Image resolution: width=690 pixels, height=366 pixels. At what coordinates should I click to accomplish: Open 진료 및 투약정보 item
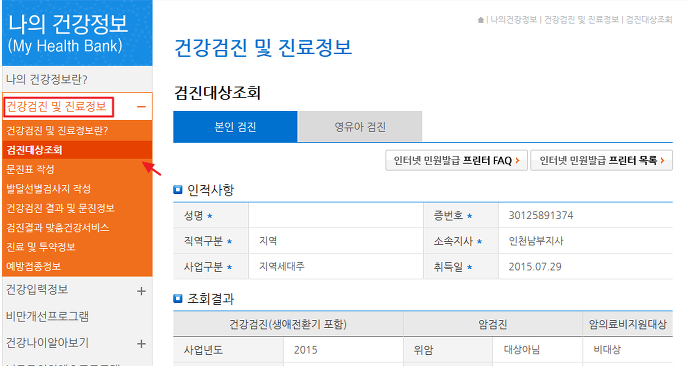click(x=40, y=247)
